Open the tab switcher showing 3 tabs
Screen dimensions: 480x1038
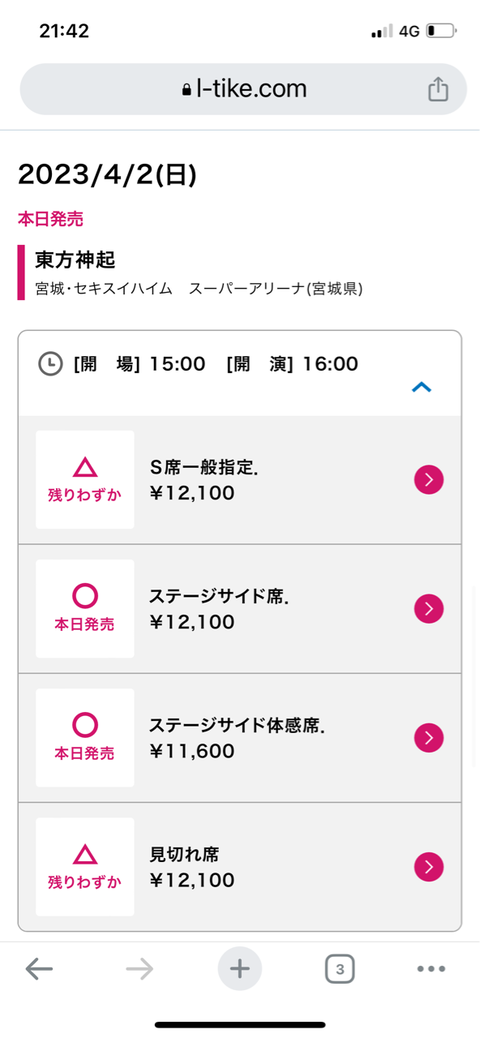pos(340,969)
